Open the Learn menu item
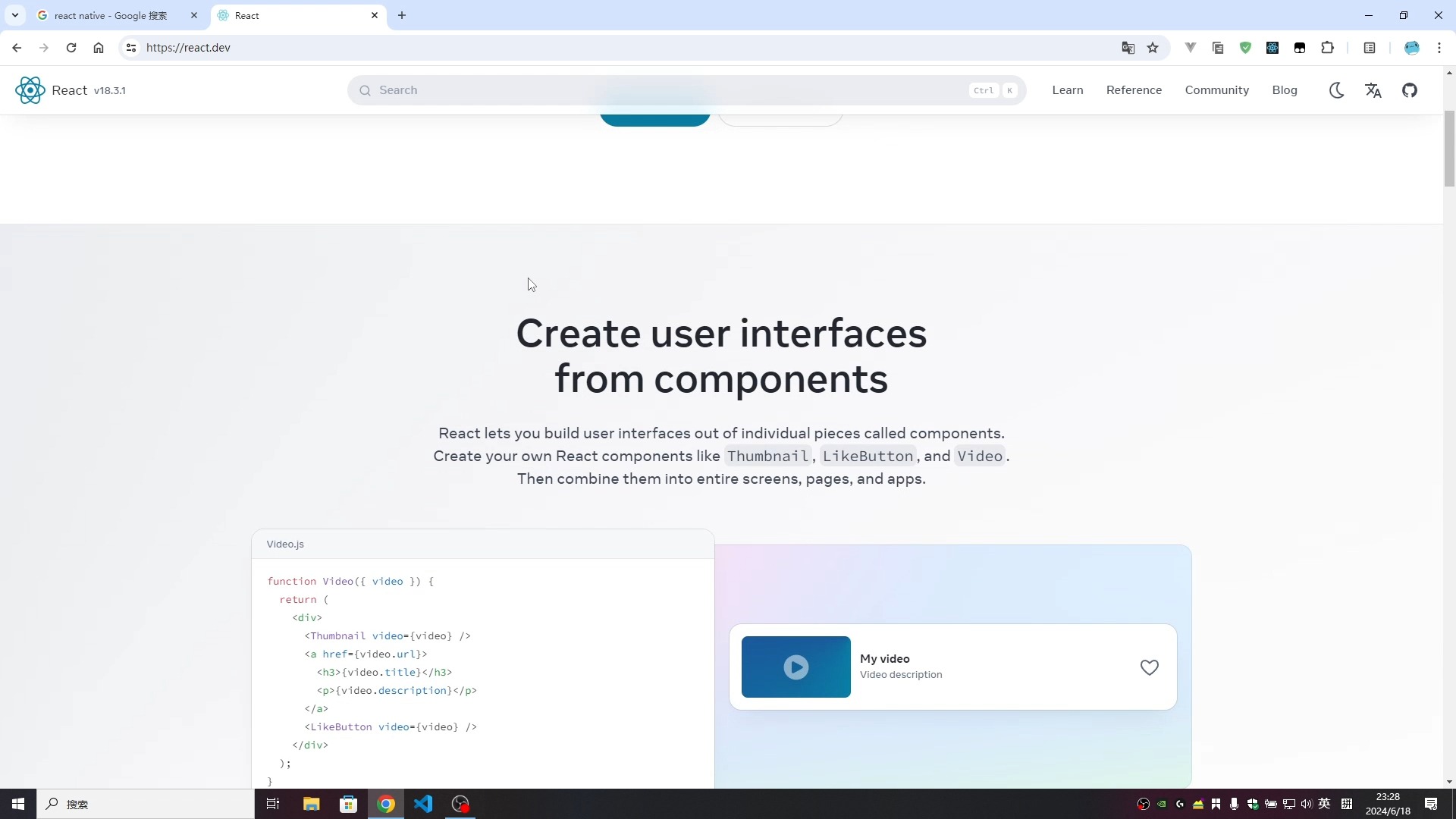The image size is (1456, 819). point(1068,90)
